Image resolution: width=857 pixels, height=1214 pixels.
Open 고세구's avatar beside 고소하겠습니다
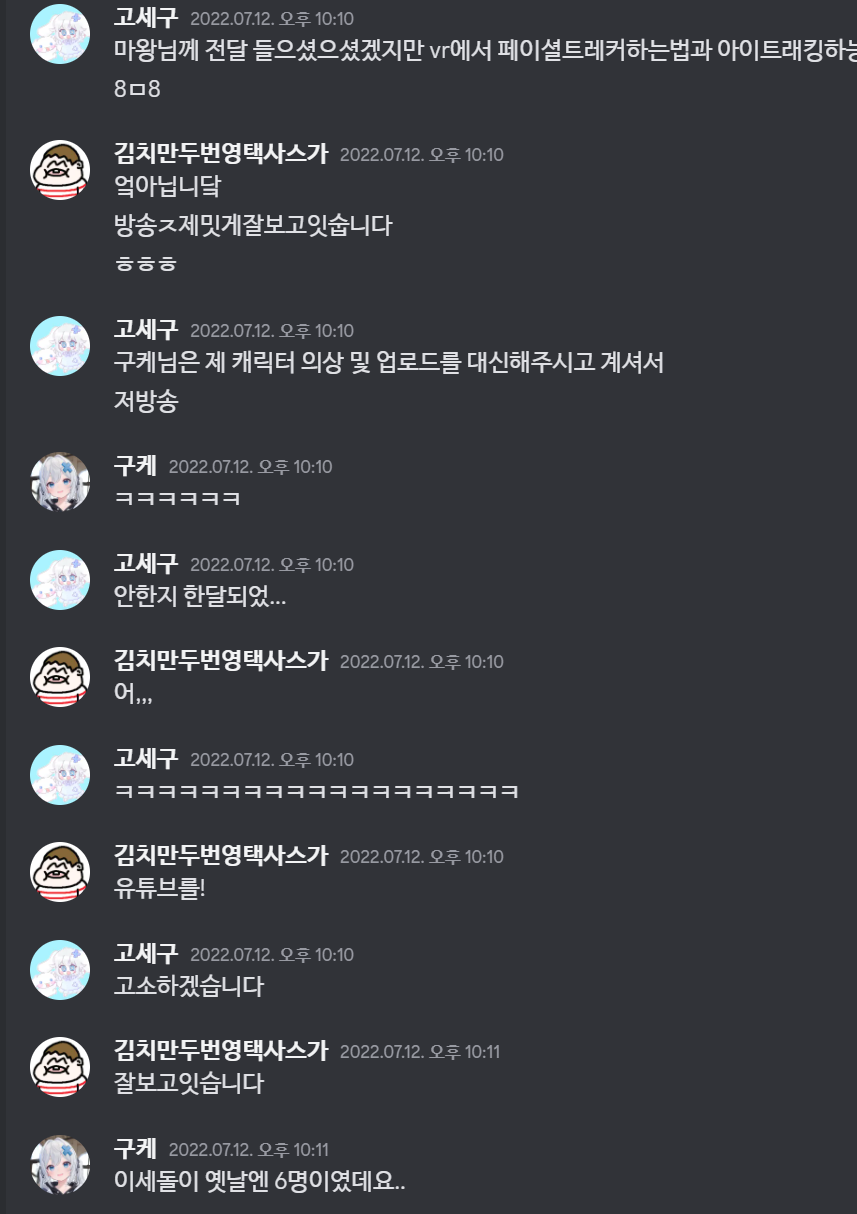click(x=60, y=970)
